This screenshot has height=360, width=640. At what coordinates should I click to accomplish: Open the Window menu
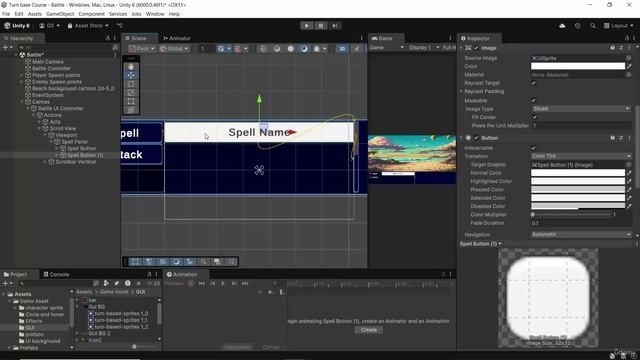point(155,14)
